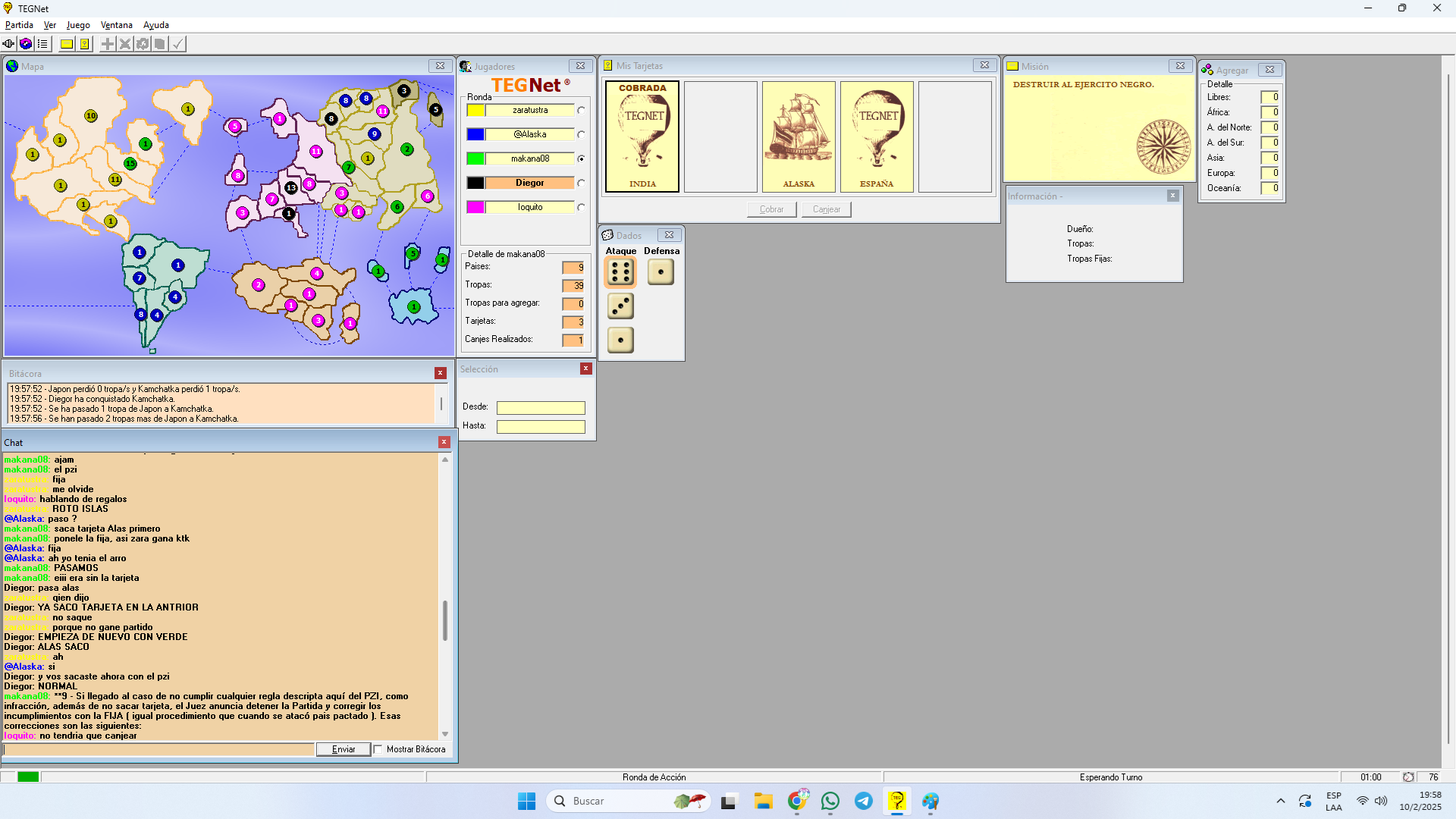Viewport: 1456px width, 819px height.
Task: Click the Enviar chat button
Action: pyautogui.click(x=344, y=749)
